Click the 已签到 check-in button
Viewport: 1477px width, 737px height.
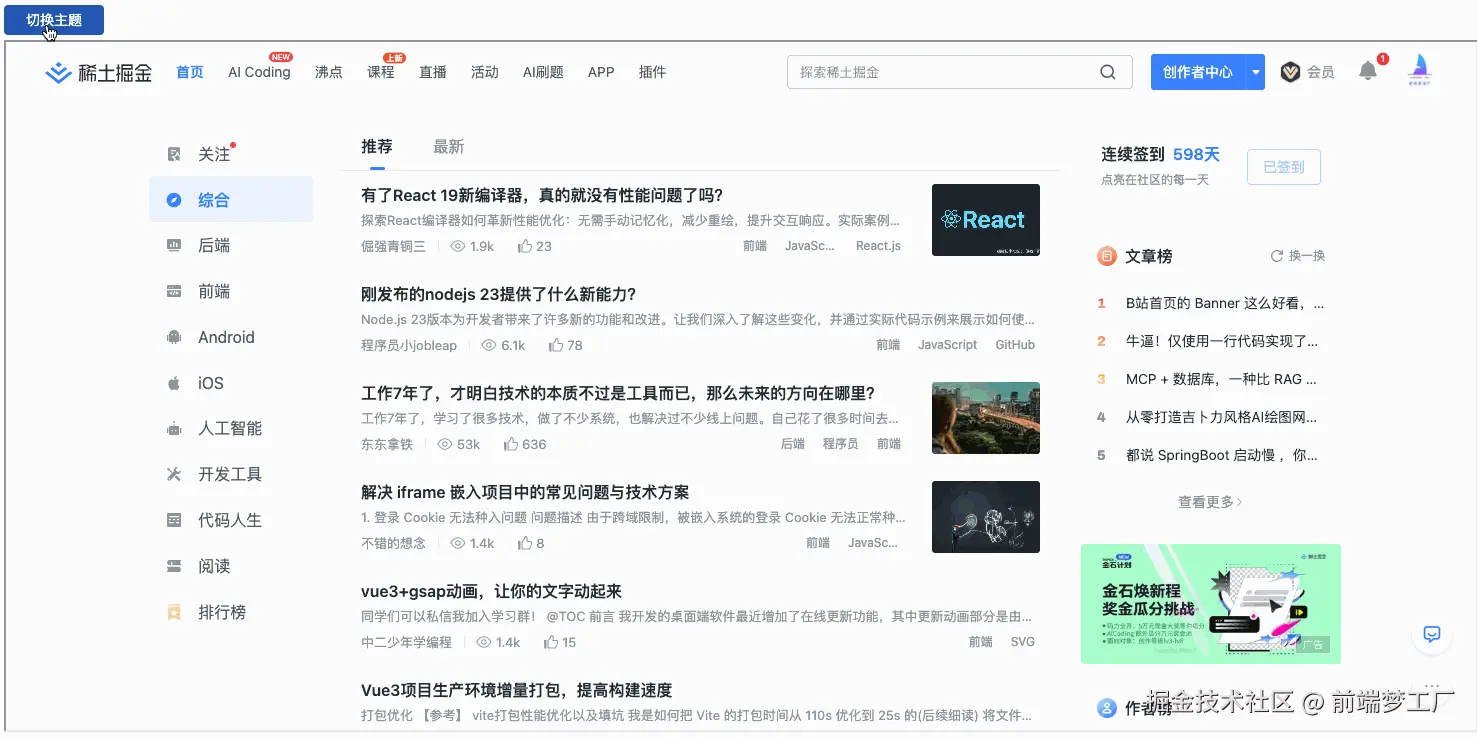(1283, 167)
